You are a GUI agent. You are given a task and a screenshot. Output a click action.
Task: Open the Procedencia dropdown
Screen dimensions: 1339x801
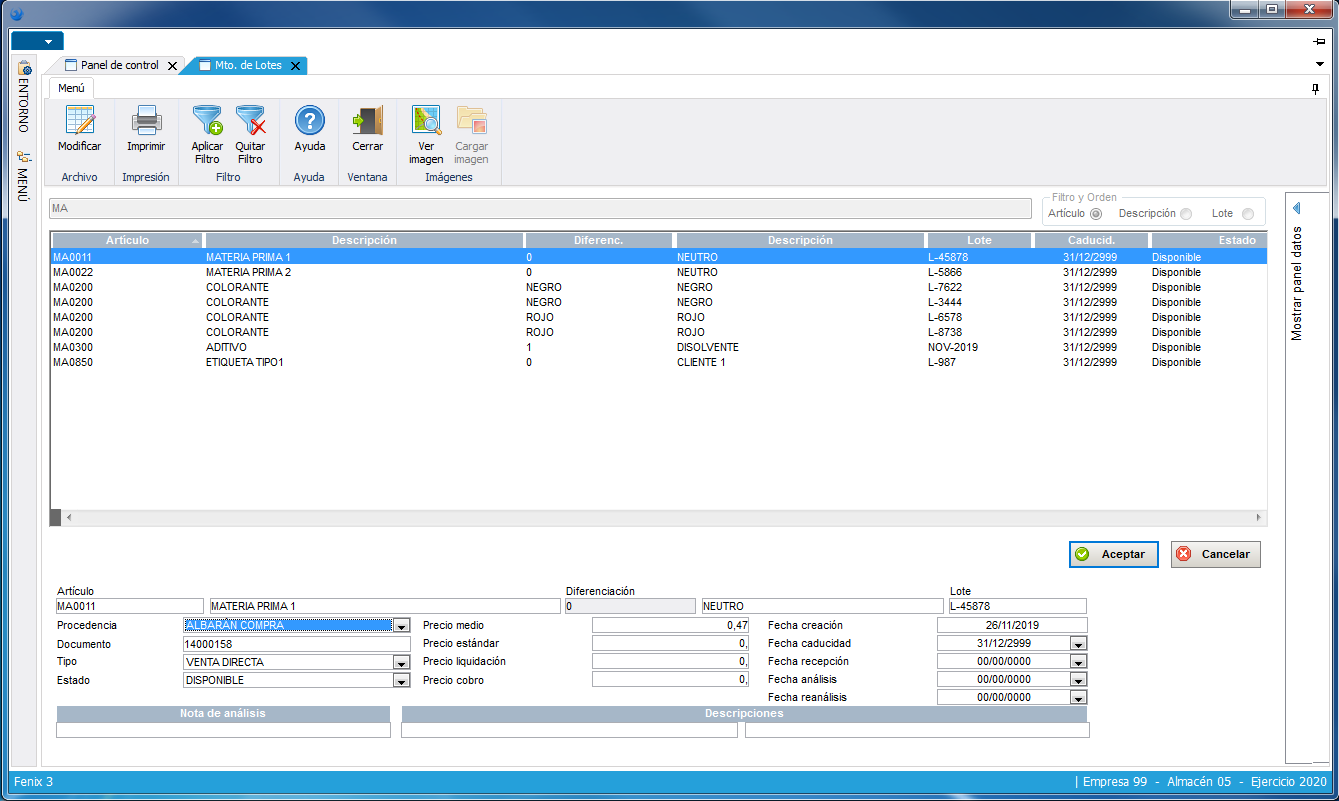(x=401, y=626)
